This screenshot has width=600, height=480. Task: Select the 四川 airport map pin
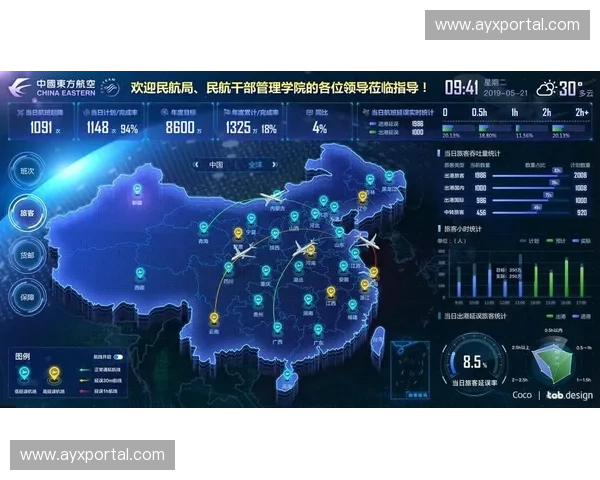tap(228, 268)
